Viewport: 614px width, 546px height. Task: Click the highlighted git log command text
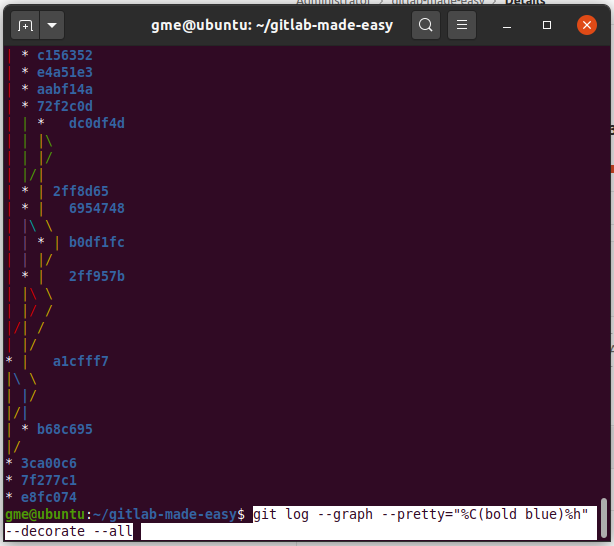[419, 514]
